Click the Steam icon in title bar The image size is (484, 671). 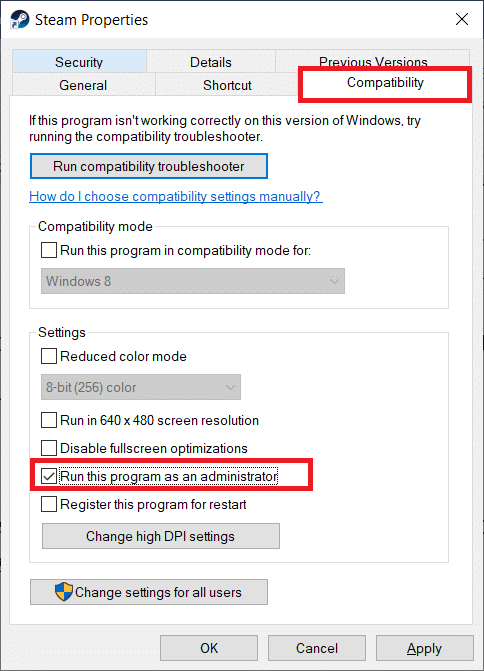[x=19, y=20]
